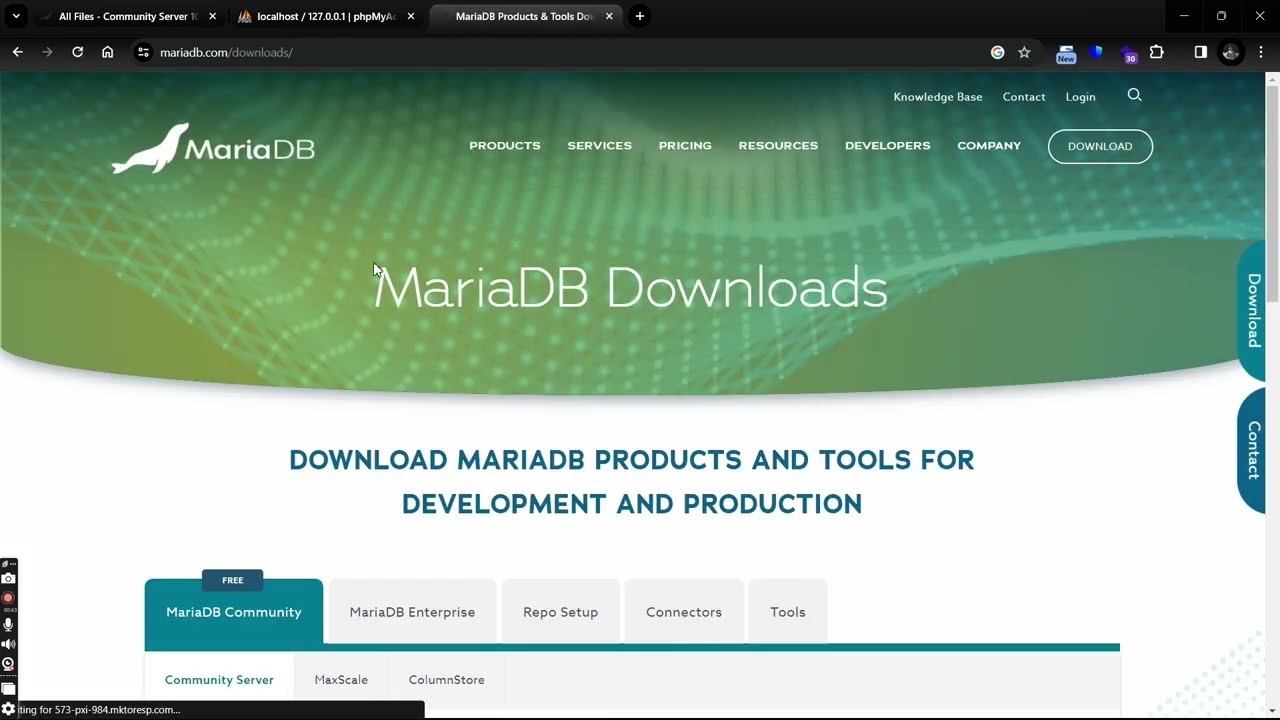The width and height of the screenshot is (1280, 720).
Task: Switch to the Repo Setup tab
Action: tap(560, 612)
